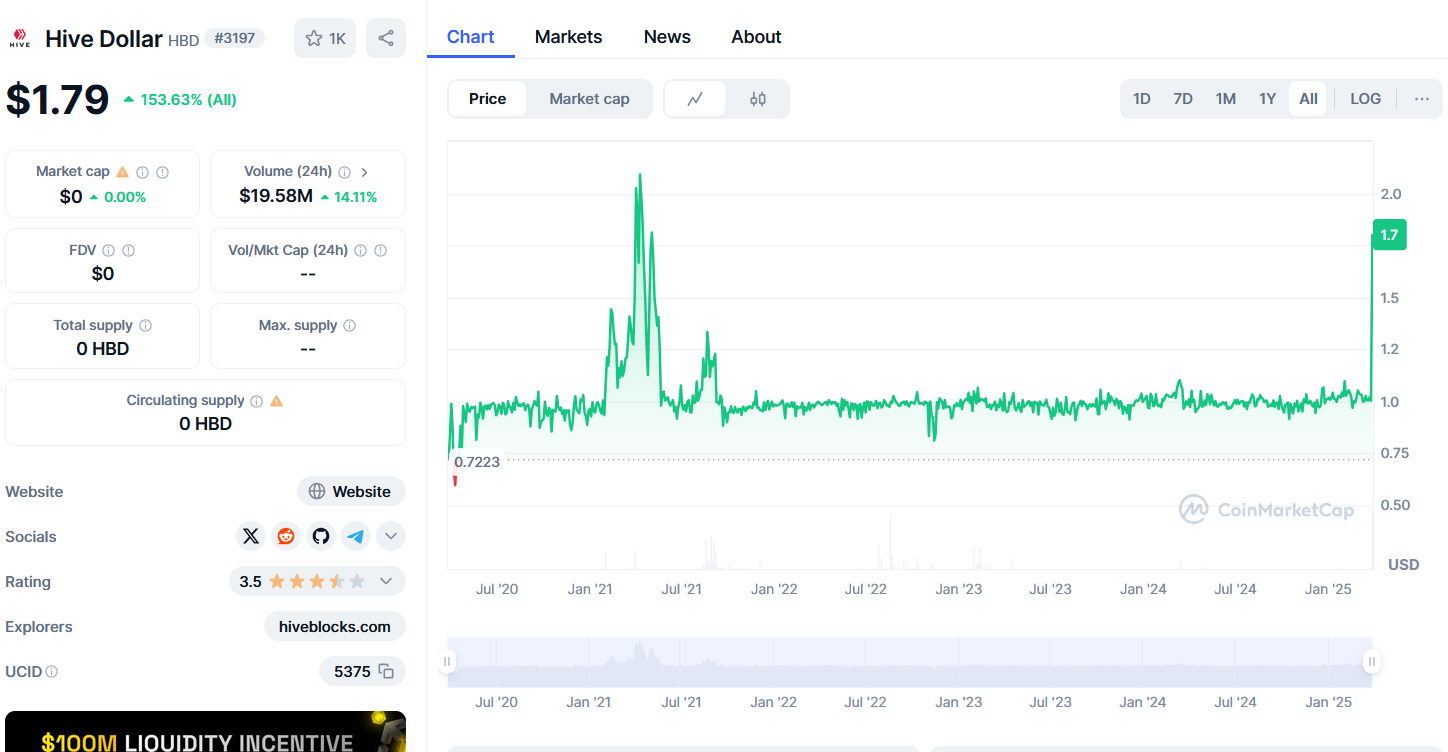Image resolution: width=1448 pixels, height=752 pixels.
Task: Click the chart peak near 2.0 in 2021
Action: pos(639,178)
